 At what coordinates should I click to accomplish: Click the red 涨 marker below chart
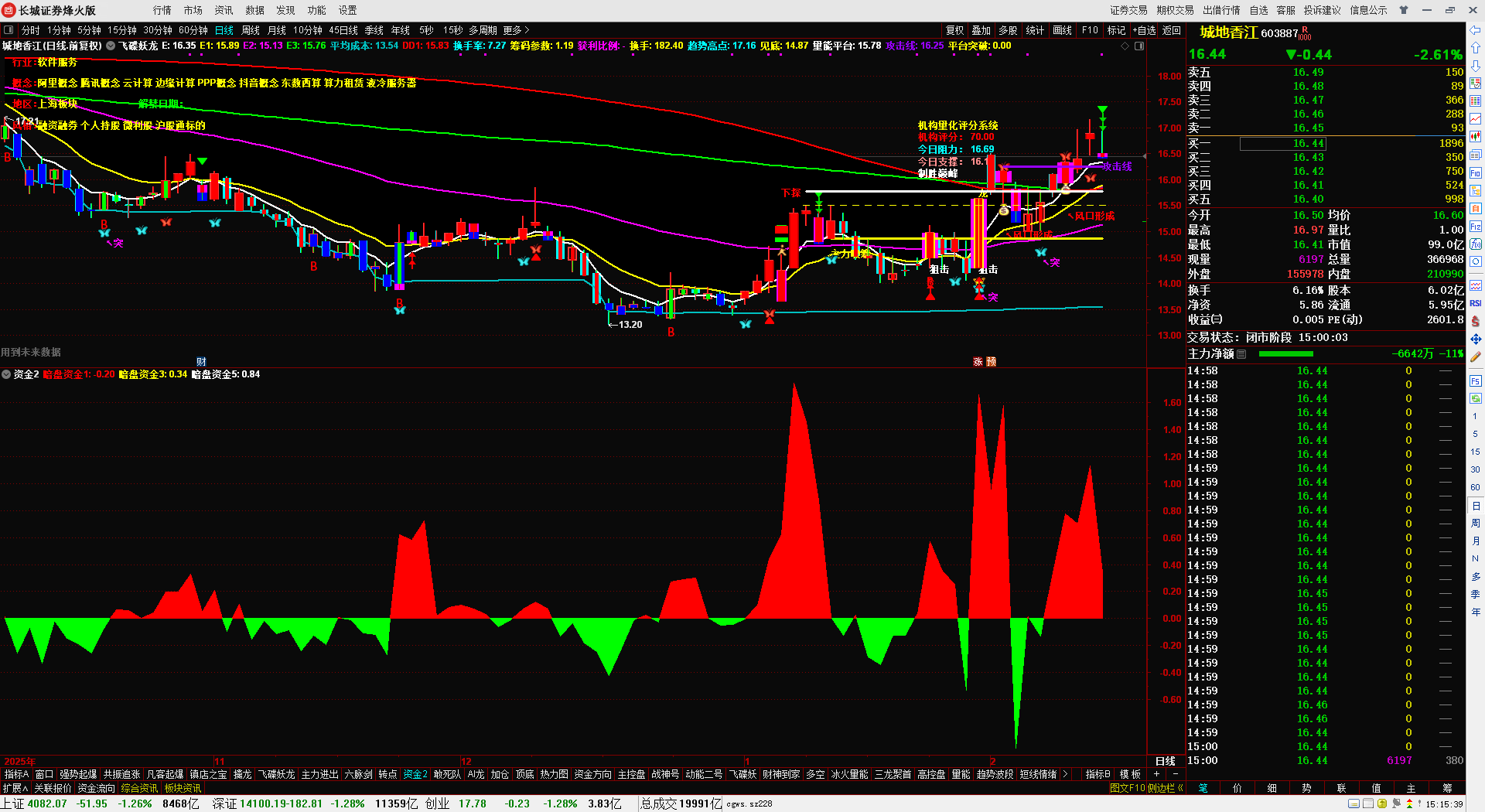[978, 361]
